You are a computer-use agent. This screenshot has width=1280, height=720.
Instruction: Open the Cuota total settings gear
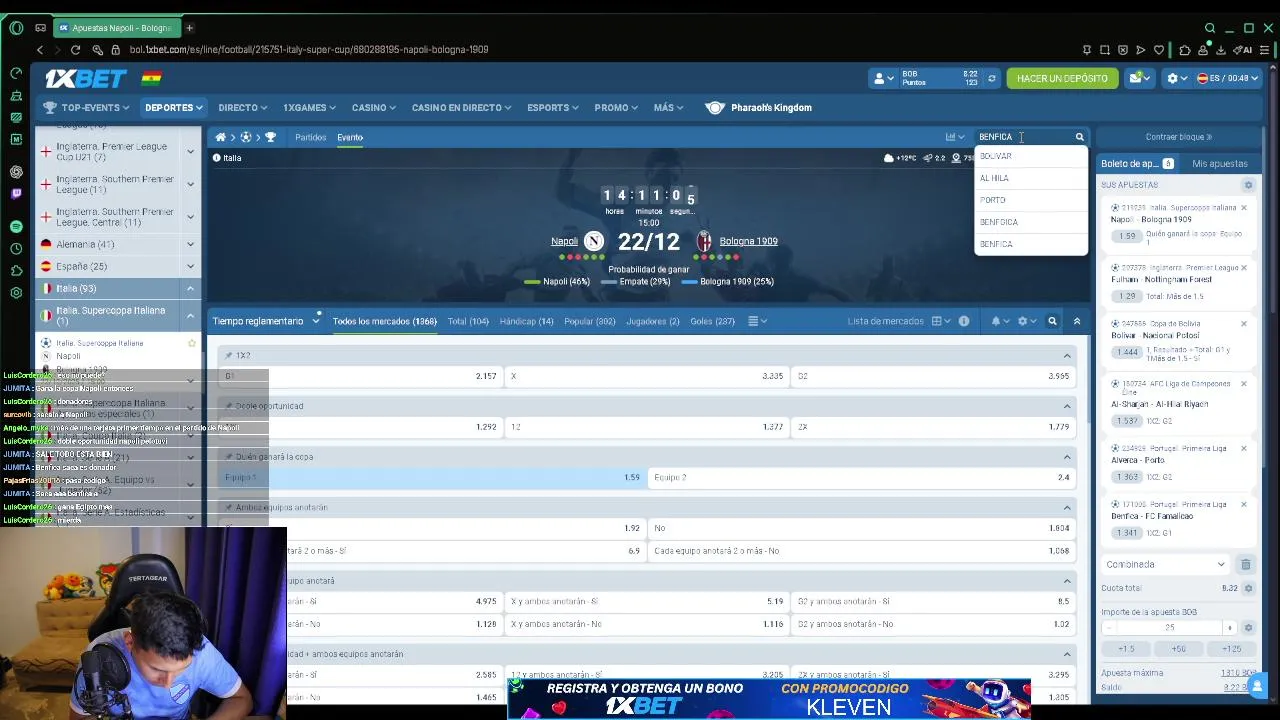click(x=1248, y=588)
